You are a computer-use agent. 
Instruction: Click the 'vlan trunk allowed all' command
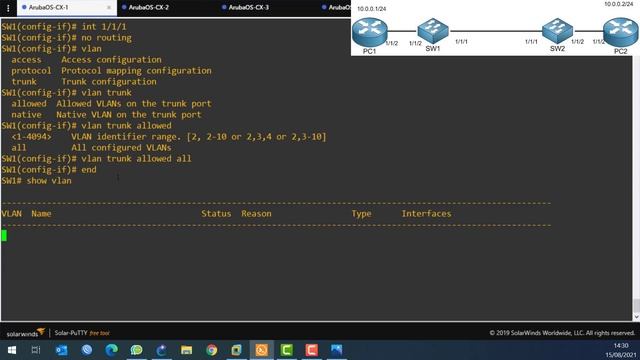click(136, 158)
